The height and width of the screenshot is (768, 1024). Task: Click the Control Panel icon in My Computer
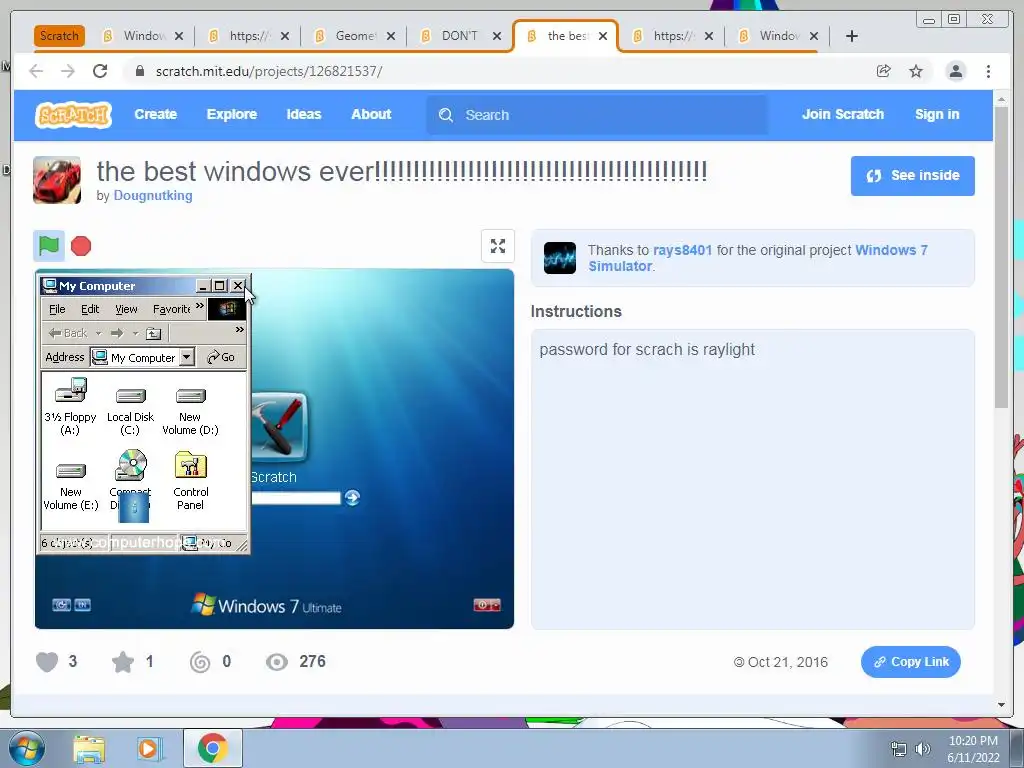tap(191, 465)
